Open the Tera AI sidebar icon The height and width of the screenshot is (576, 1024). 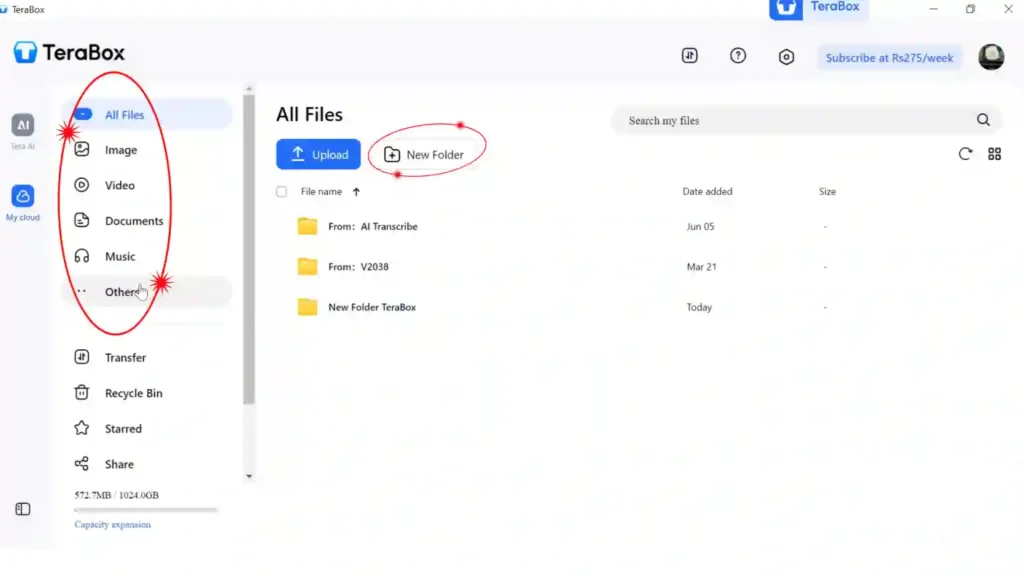pyautogui.click(x=23, y=125)
